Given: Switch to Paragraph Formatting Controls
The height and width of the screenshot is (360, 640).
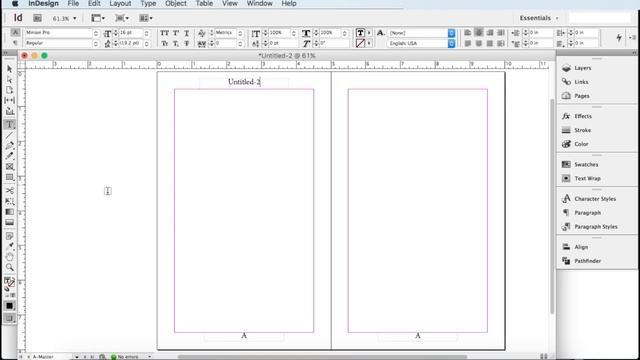Looking at the screenshot, I should (15, 43).
